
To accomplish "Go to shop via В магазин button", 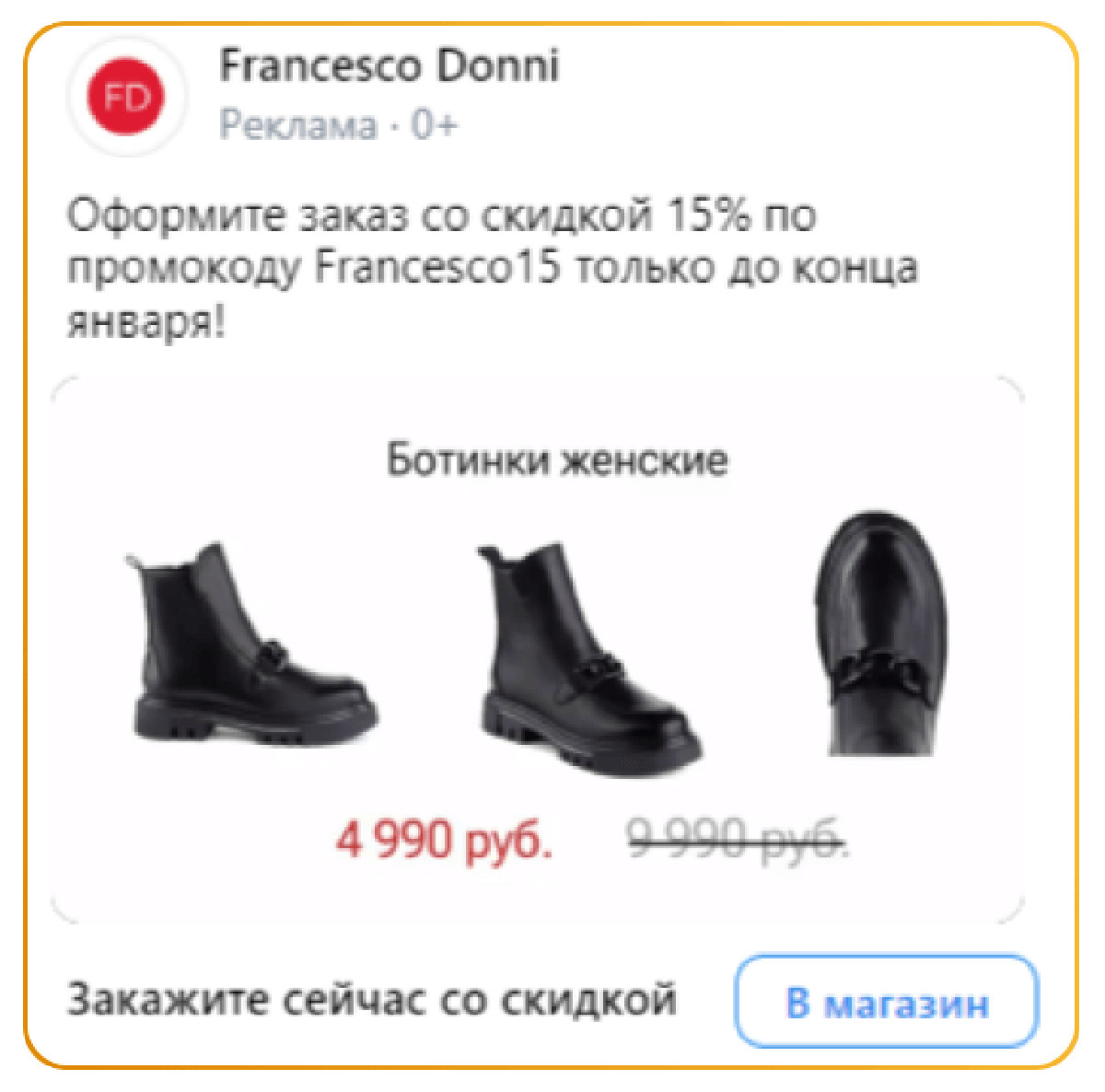I will tap(887, 1002).
